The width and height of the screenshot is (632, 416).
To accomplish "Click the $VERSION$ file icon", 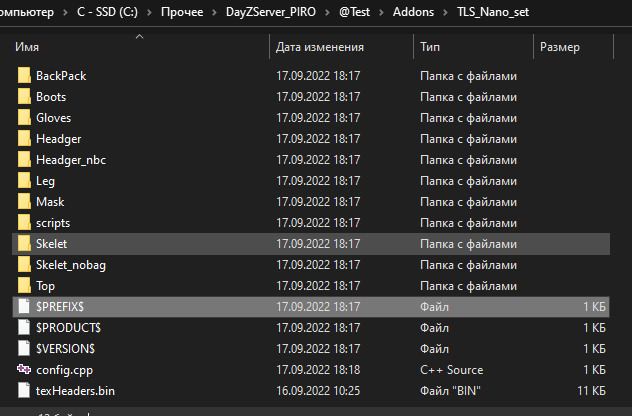I will [24, 348].
